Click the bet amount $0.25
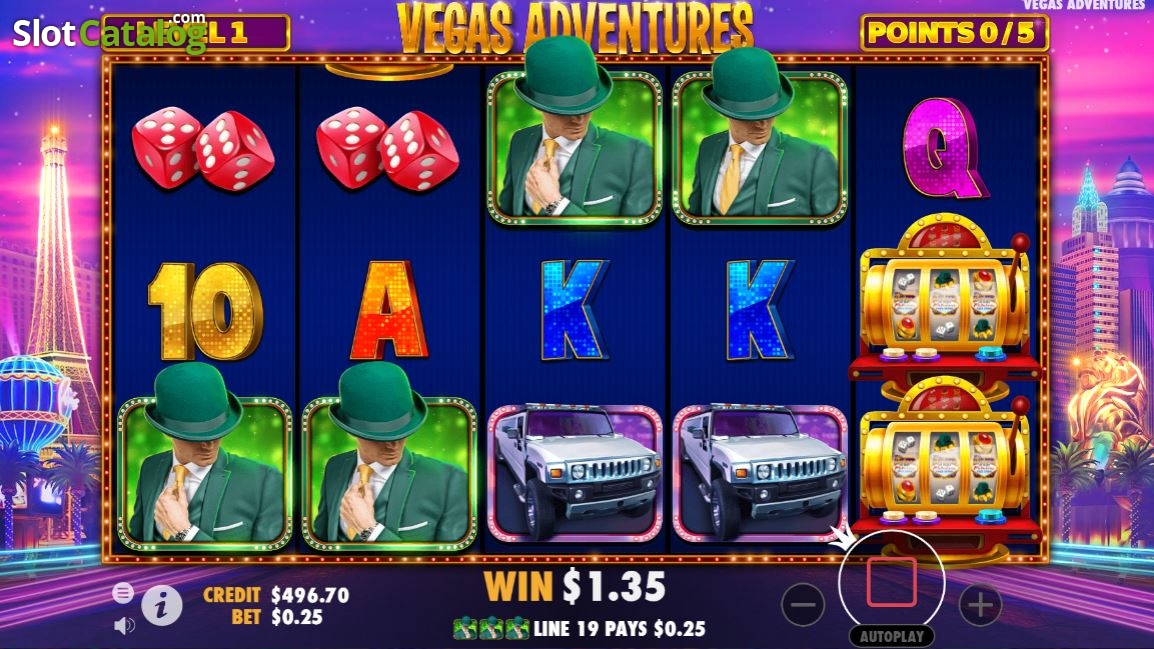 tap(297, 617)
